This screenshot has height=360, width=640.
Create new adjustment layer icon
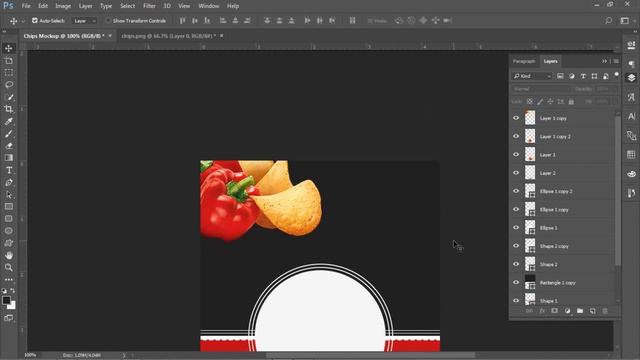click(567, 311)
